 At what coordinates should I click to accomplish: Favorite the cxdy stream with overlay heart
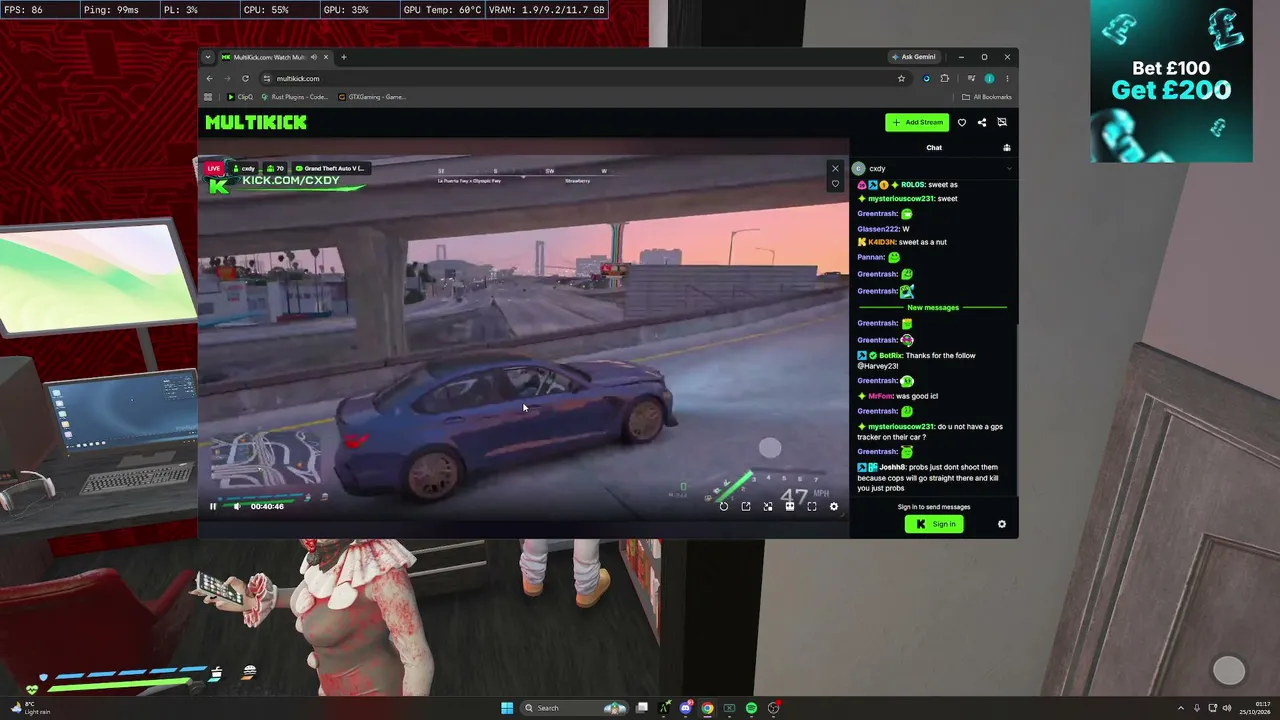click(x=835, y=184)
